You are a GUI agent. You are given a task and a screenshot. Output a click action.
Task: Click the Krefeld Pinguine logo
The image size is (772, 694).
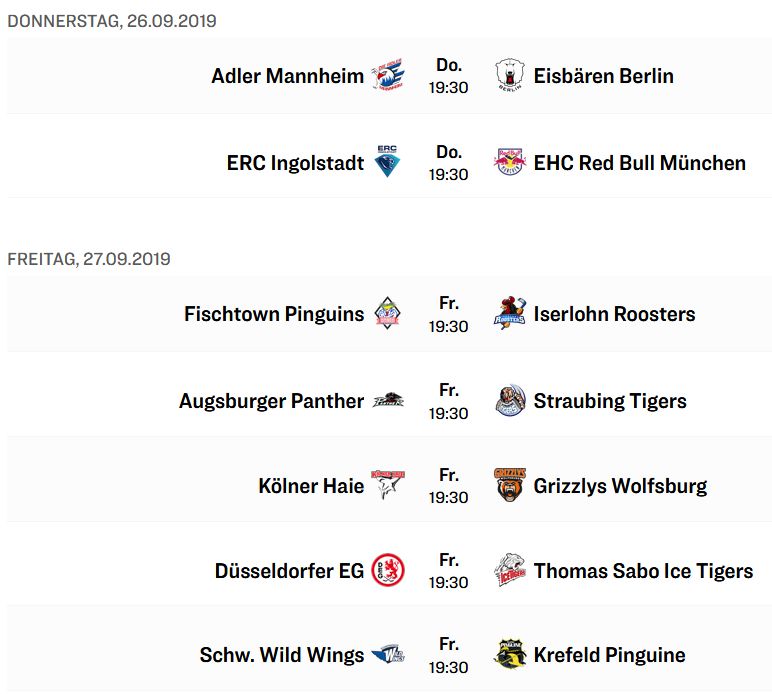[510, 654]
